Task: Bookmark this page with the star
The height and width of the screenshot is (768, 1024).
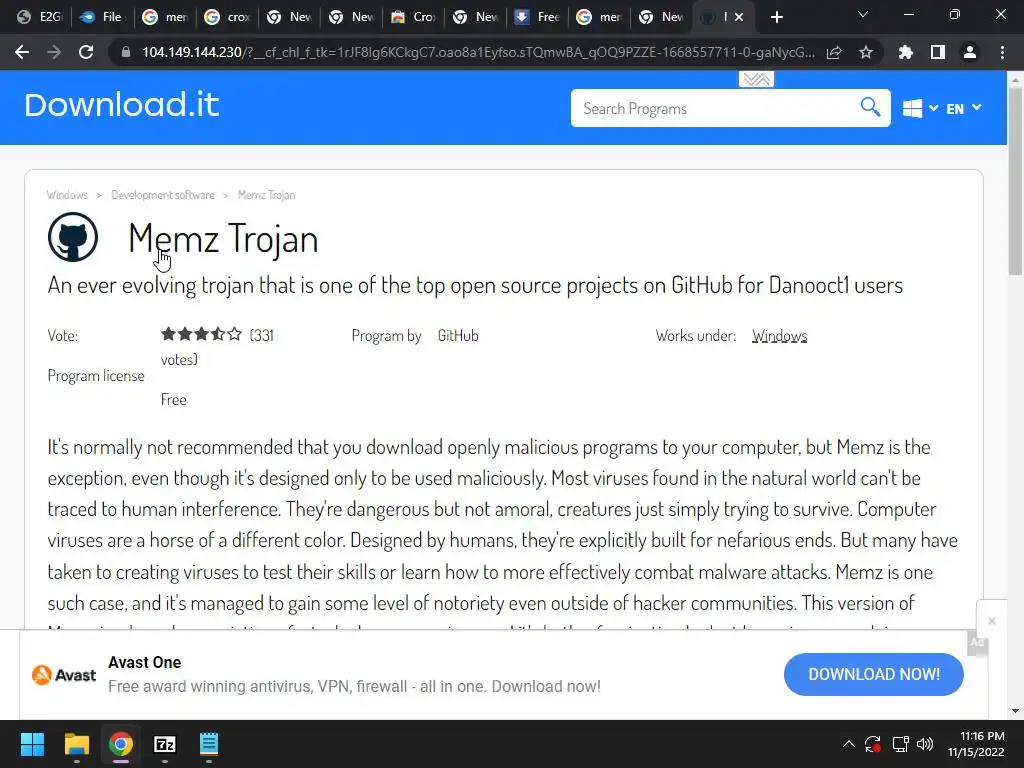Action: click(866, 52)
